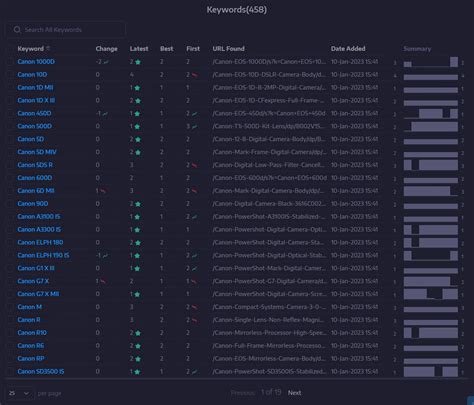Open the 25 per page dropdown

(x=20, y=393)
